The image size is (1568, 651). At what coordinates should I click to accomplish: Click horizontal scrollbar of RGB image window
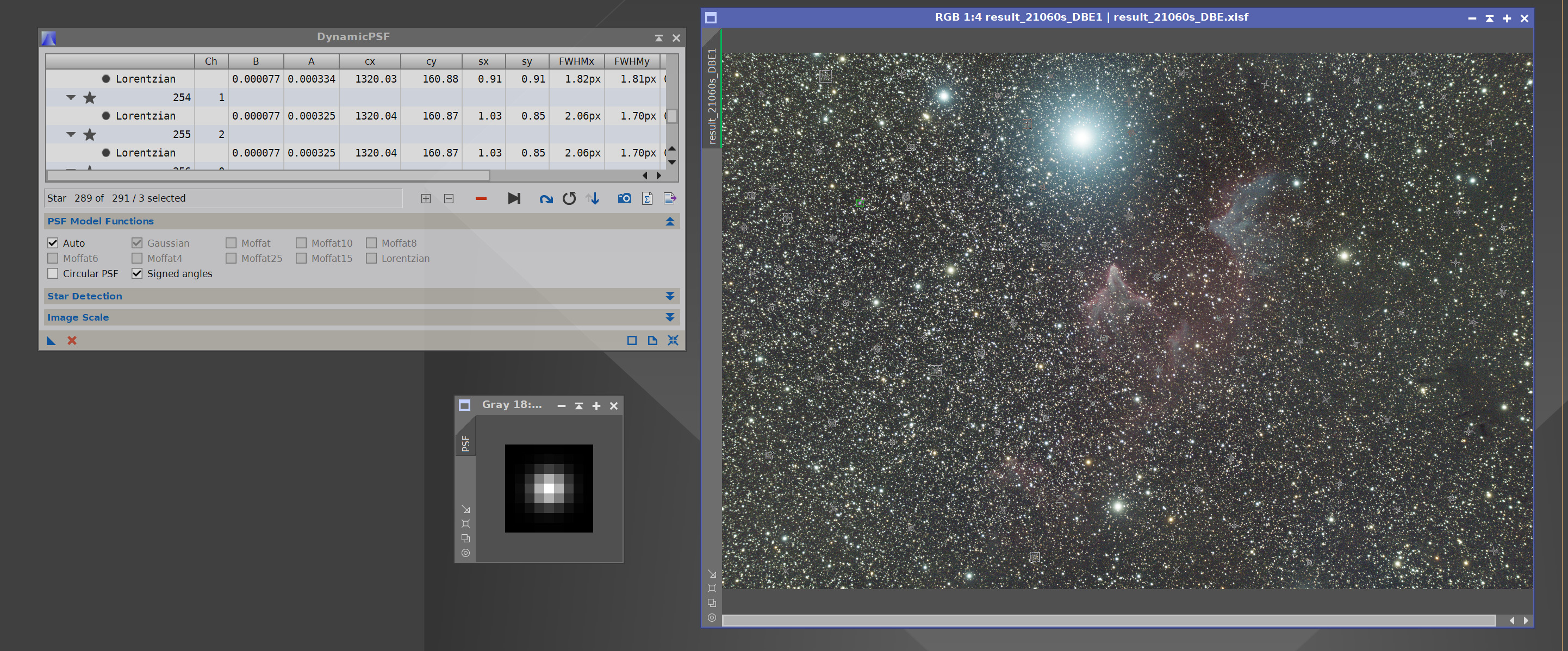point(1109,621)
